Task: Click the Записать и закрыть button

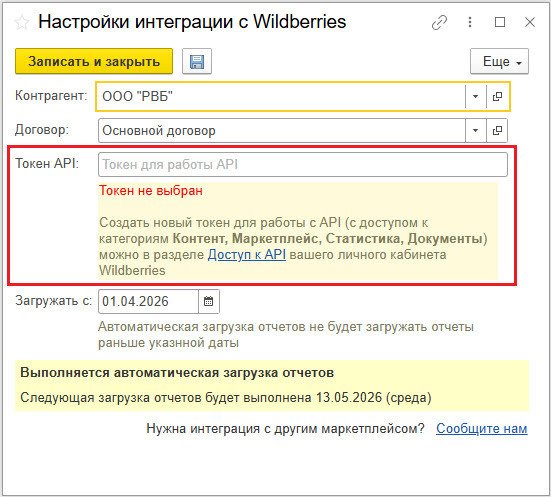Action: pos(94,62)
